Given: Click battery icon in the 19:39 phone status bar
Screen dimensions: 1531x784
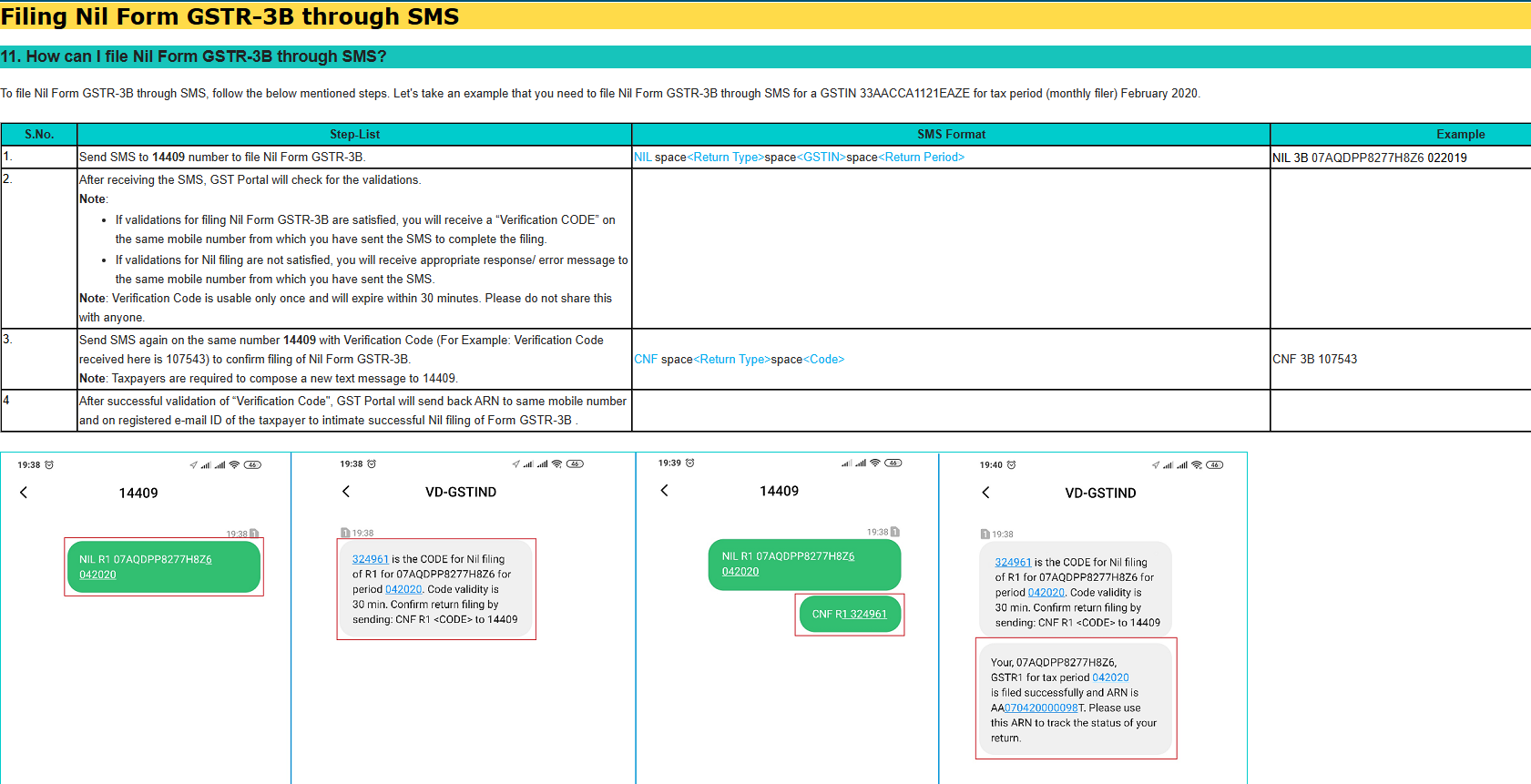Looking at the screenshot, I should (893, 463).
